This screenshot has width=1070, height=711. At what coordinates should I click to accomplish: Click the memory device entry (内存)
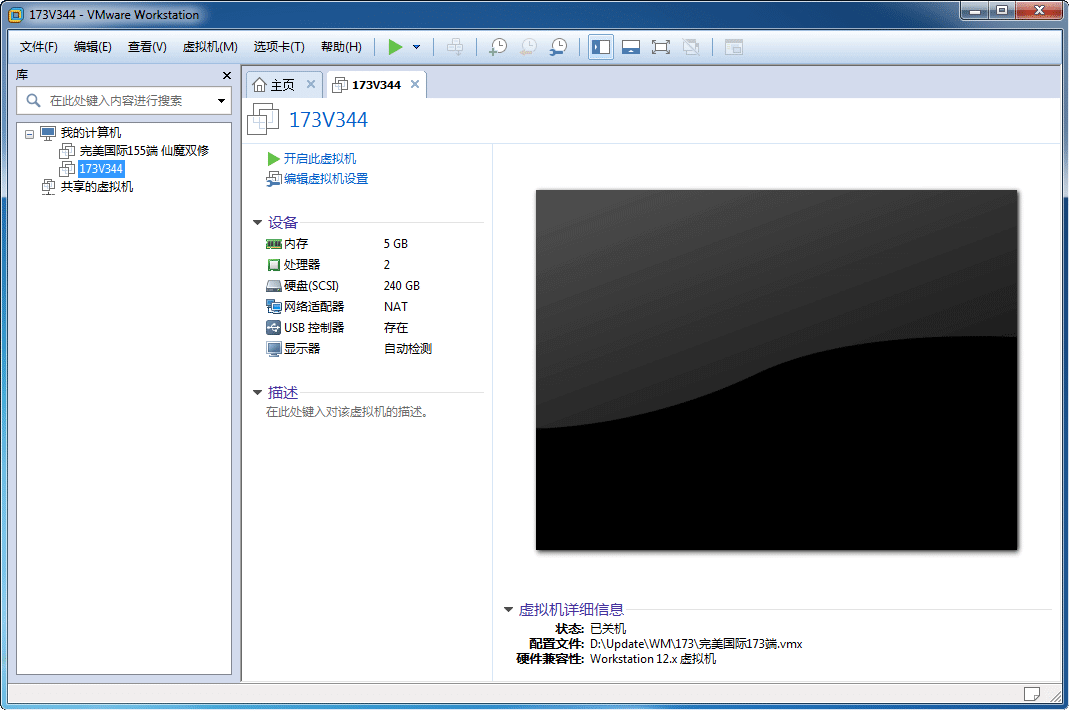[295, 244]
